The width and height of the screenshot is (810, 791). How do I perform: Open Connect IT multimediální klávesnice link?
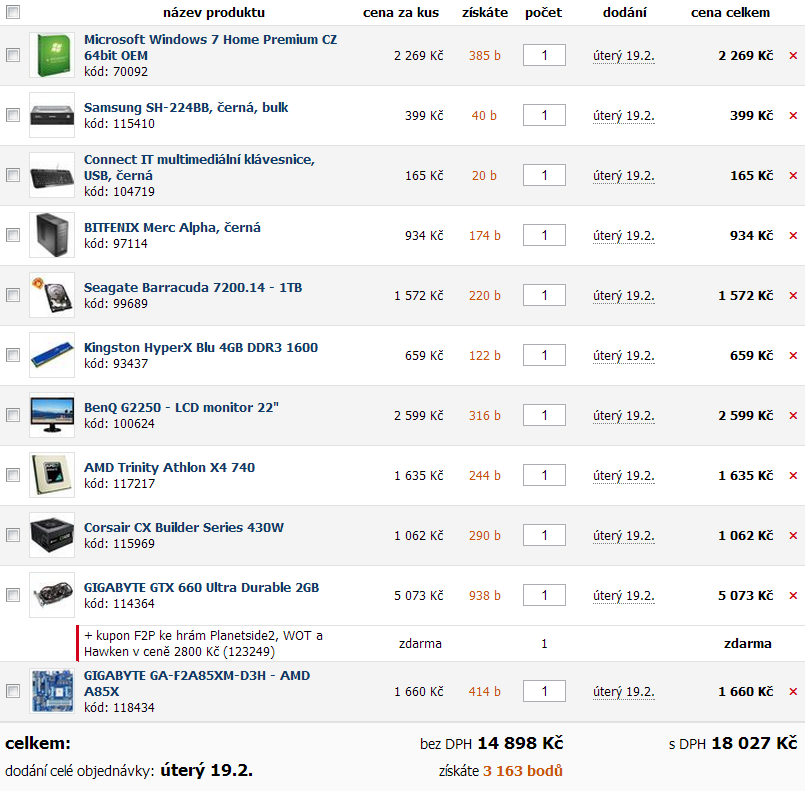(199, 167)
